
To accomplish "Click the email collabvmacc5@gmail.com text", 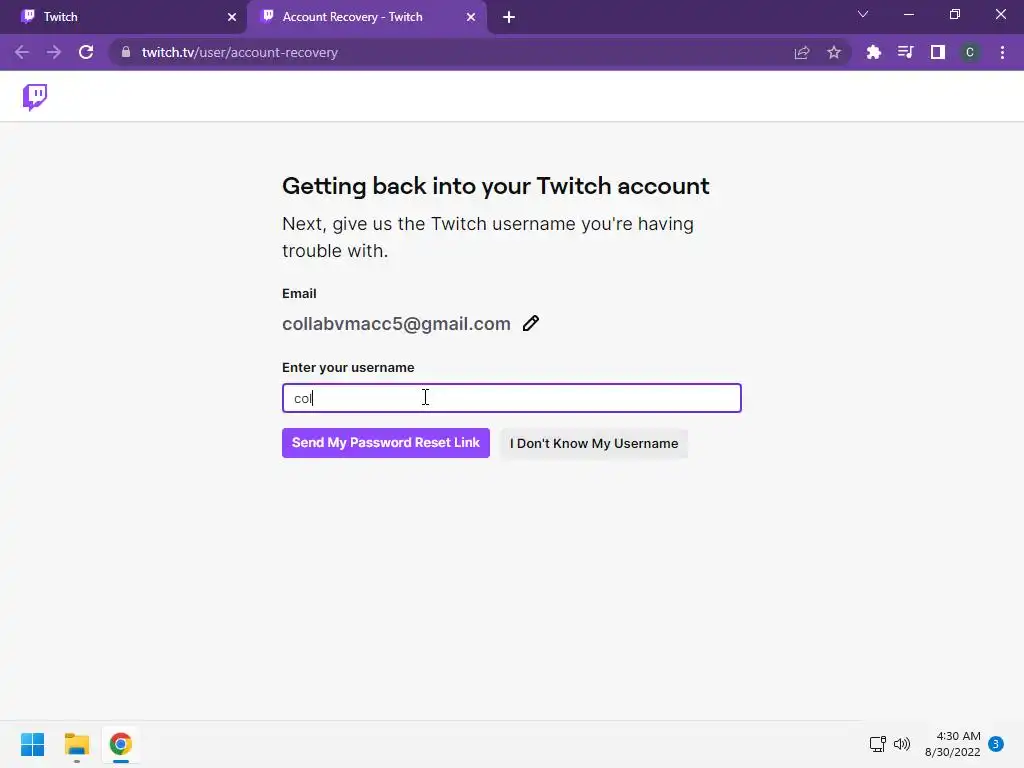I will click(396, 324).
